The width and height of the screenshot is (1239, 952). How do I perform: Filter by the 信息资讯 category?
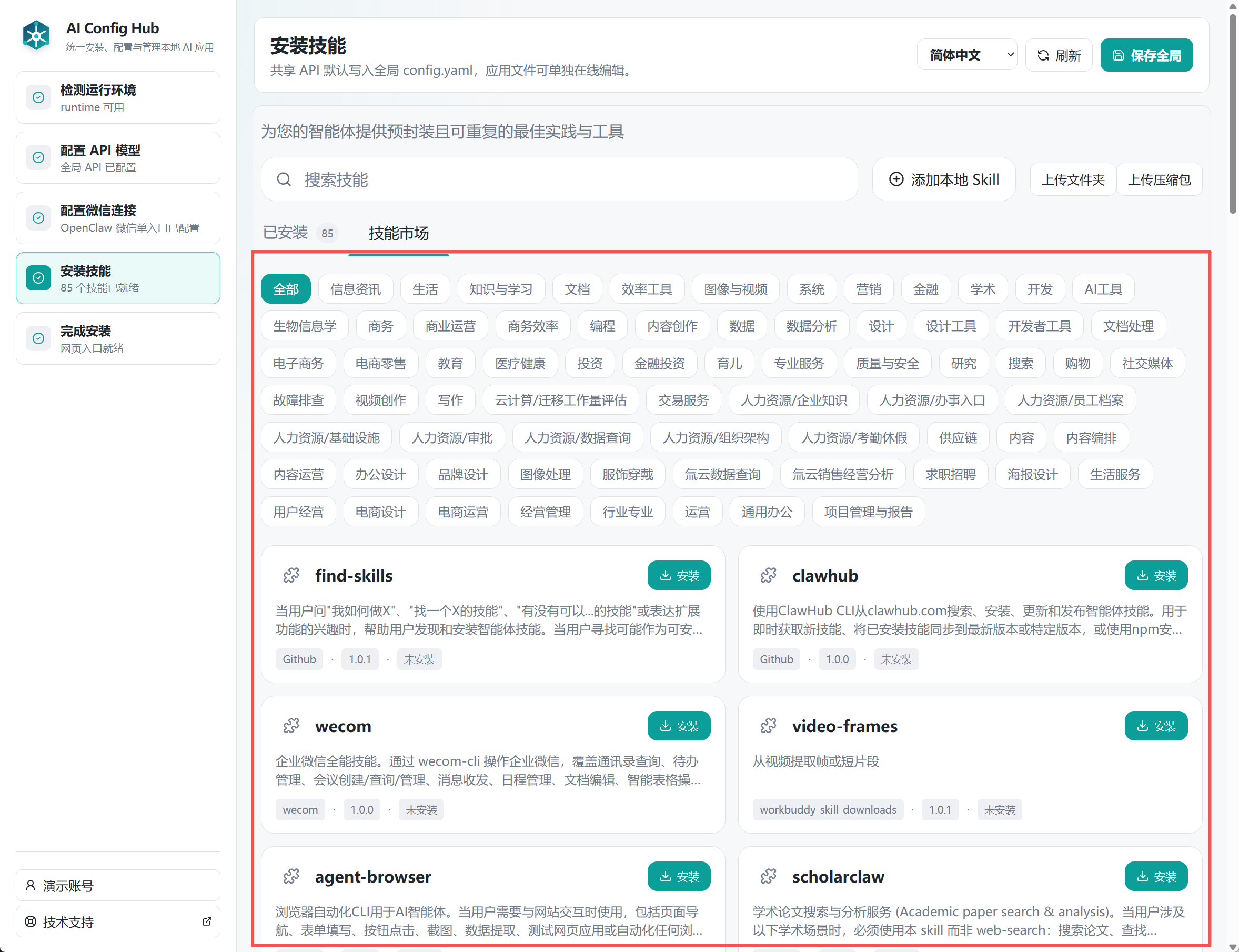(355, 289)
